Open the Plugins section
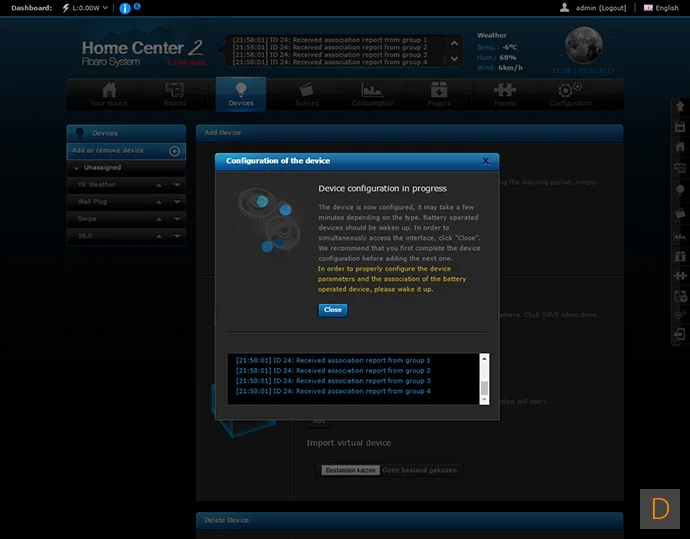 pyautogui.click(x=439, y=94)
